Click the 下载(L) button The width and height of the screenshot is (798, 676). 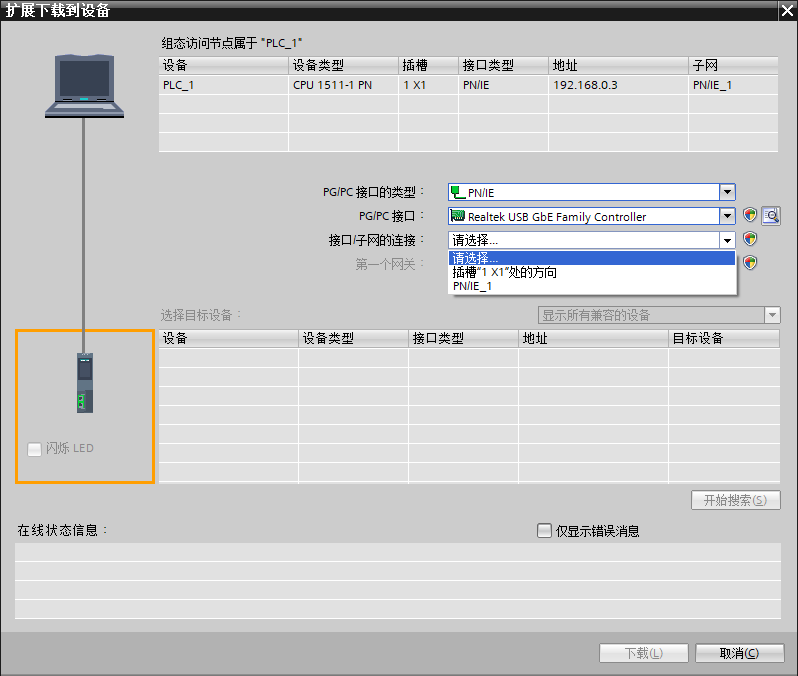[x=644, y=653]
